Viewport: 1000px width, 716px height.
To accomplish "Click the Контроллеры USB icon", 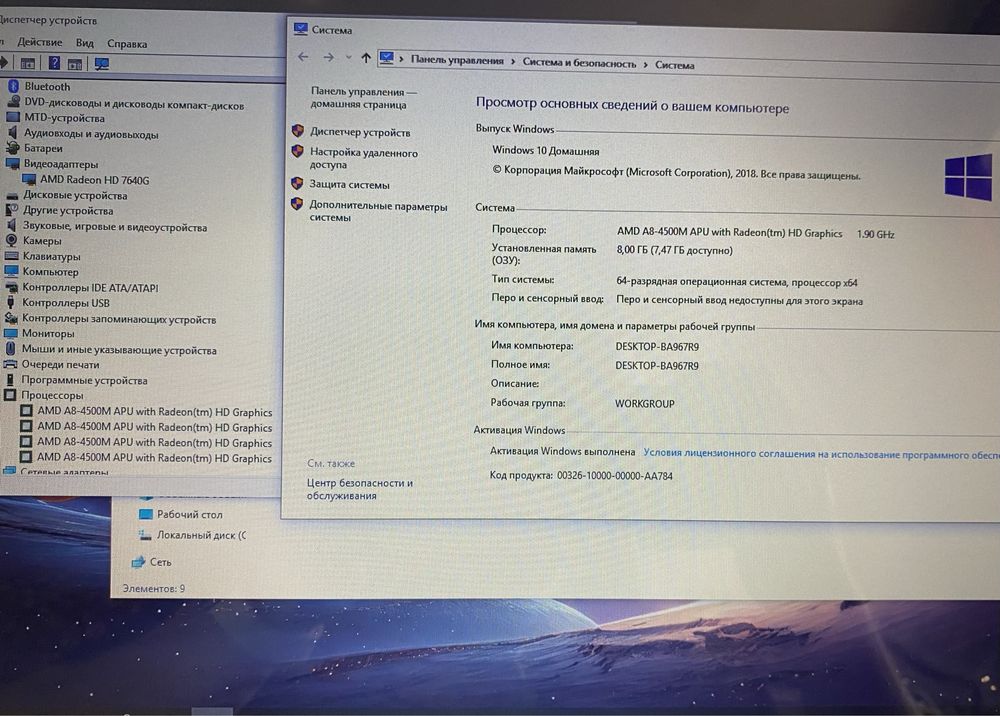I will (11, 302).
